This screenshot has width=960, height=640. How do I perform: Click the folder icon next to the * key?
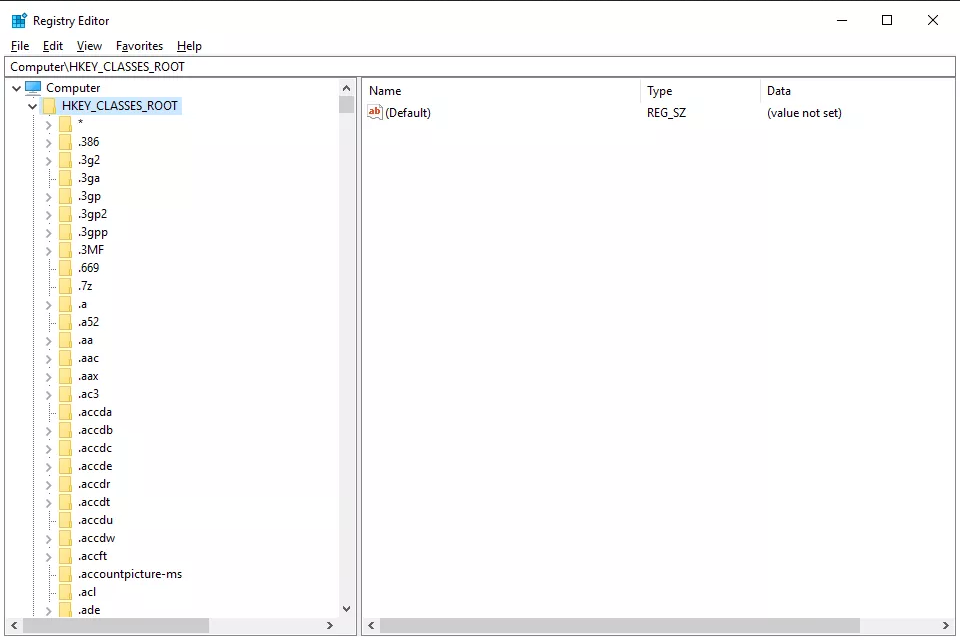[x=66, y=124]
